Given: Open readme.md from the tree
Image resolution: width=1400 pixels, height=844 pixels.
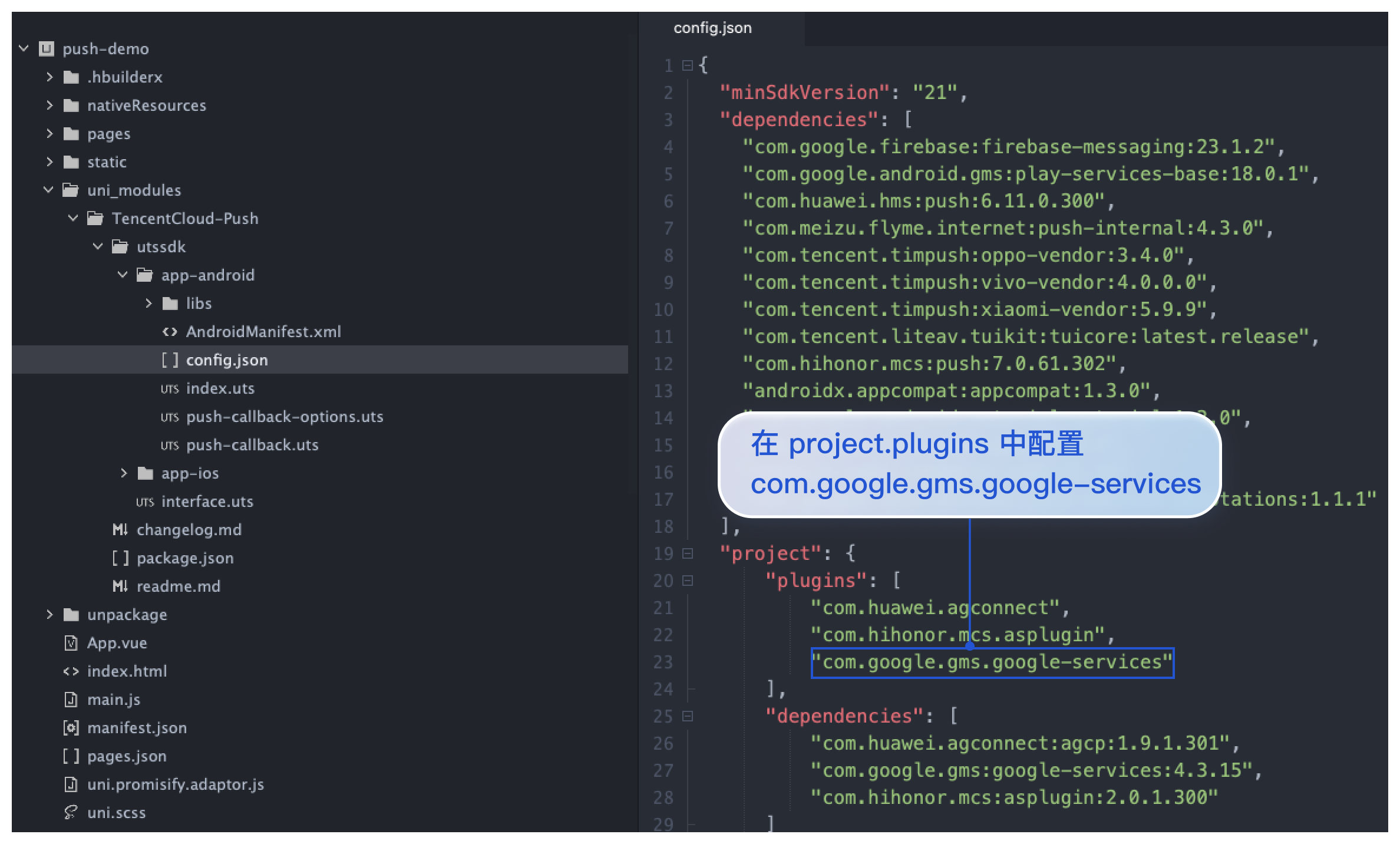Looking at the screenshot, I should (179, 586).
